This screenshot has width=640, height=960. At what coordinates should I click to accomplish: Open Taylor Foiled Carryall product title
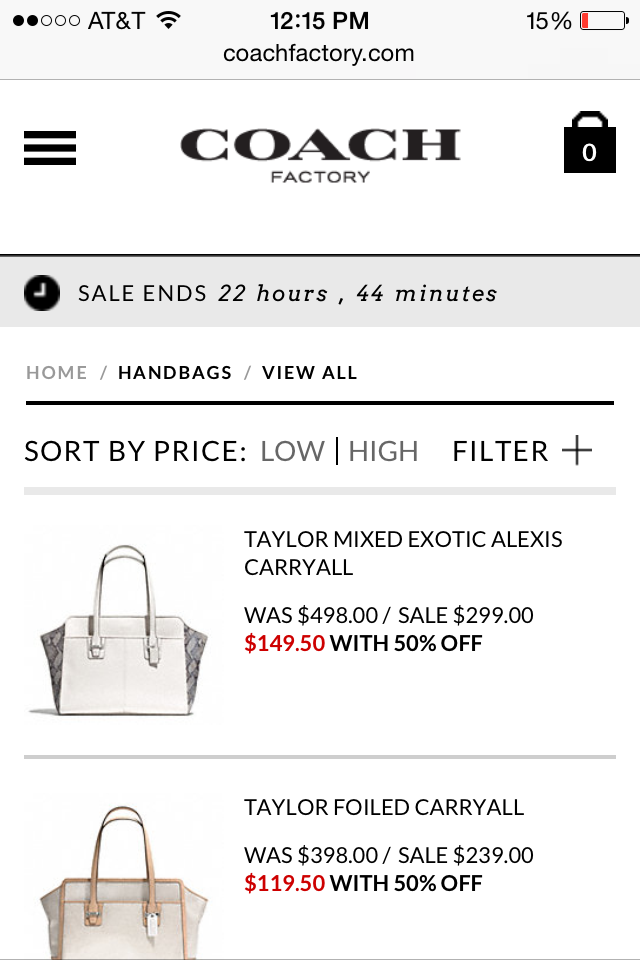(384, 808)
